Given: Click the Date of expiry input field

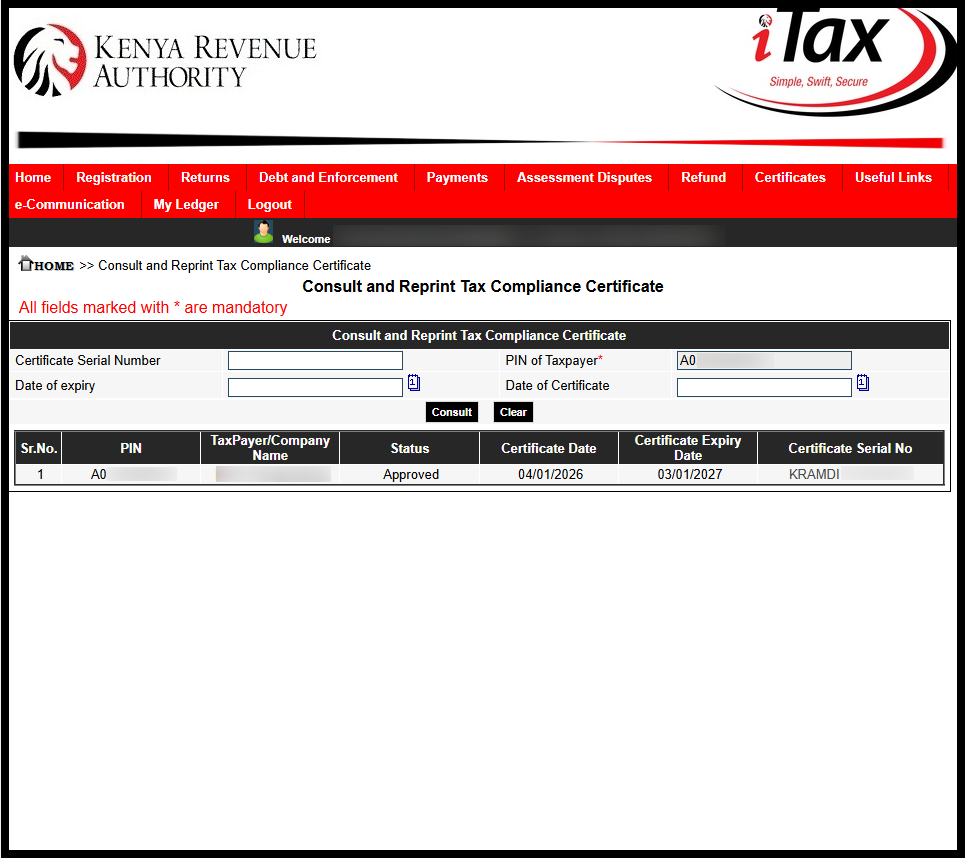Looking at the screenshot, I should pos(314,386).
